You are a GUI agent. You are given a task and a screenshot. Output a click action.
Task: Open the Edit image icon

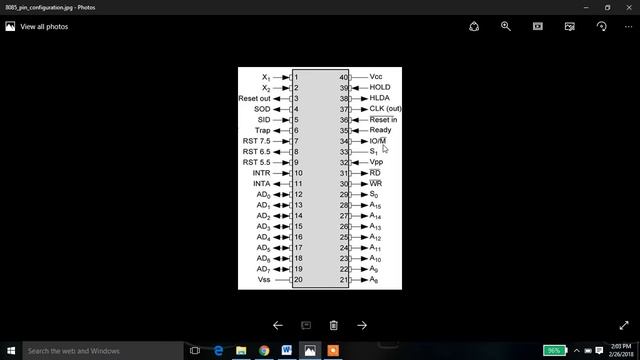[x=569, y=27]
